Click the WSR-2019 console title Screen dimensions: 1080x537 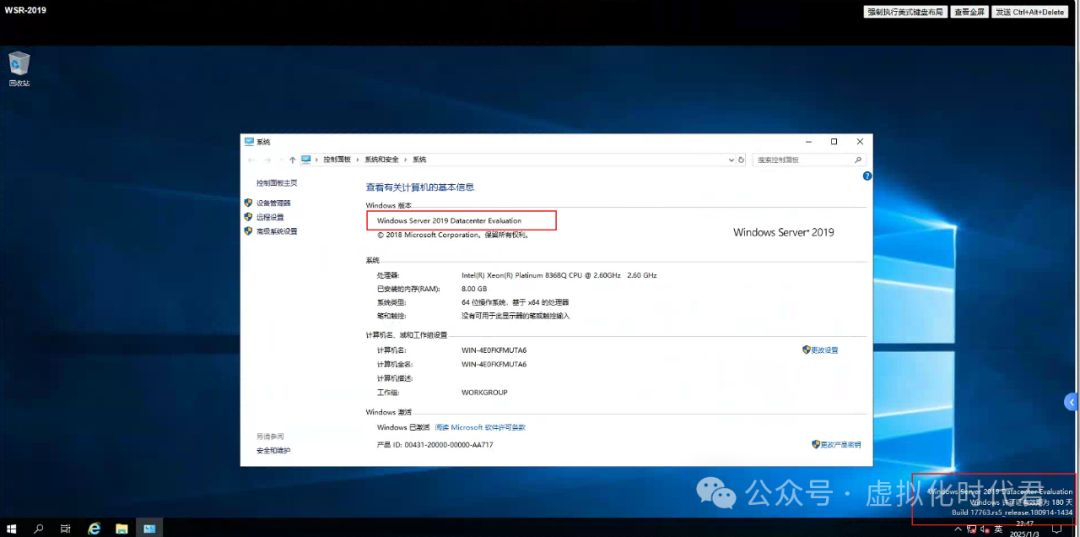click(25, 11)
